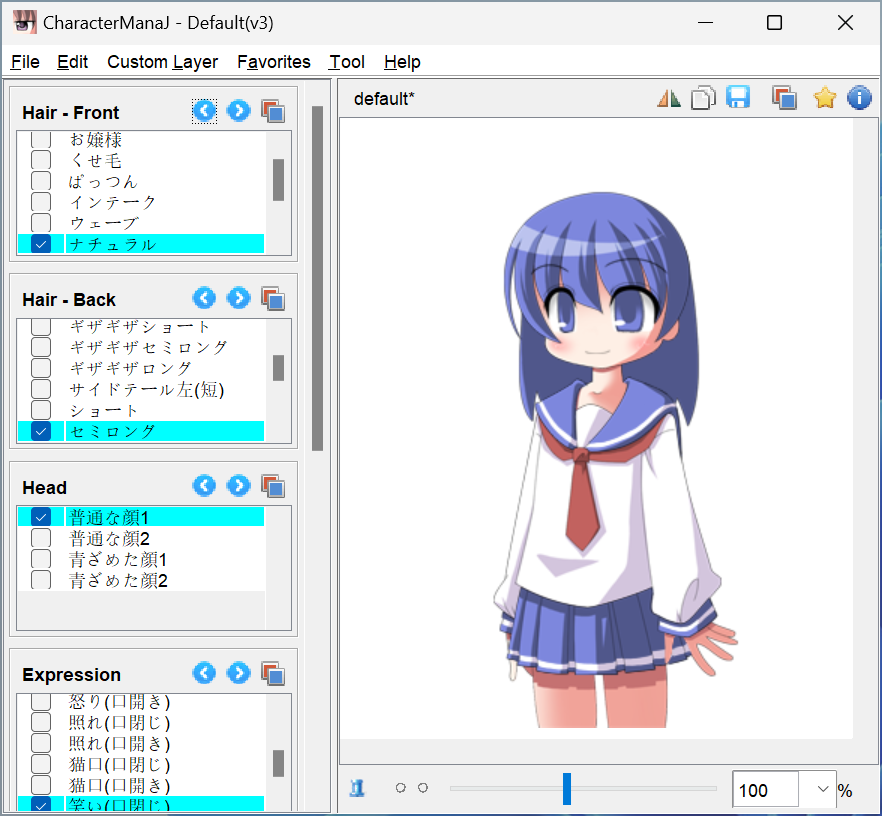Uncheck the 普通な顔1 head checkbox
882x816 pixels.
40,516
